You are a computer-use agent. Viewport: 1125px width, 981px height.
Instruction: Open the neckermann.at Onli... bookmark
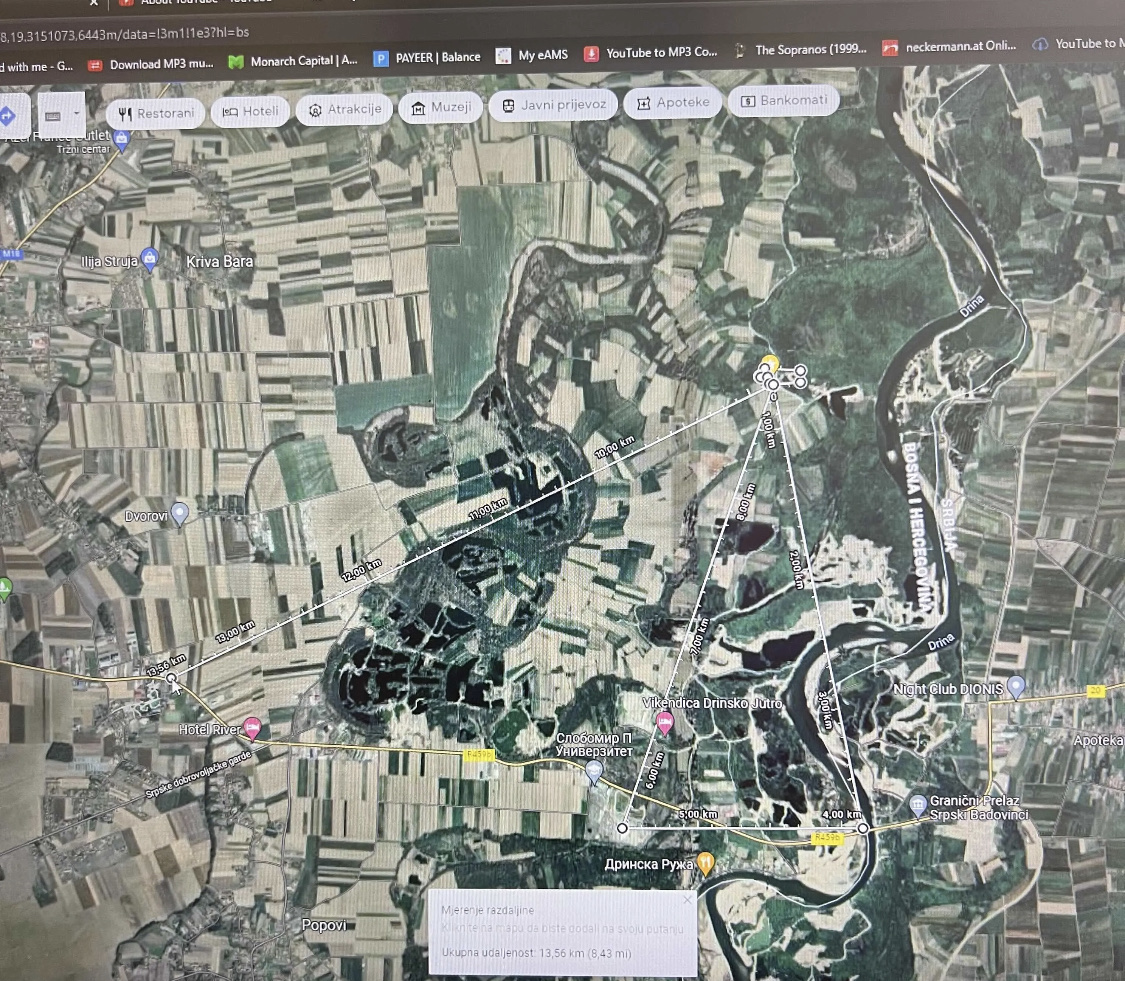pyautogui.click(x=949, y=47)
